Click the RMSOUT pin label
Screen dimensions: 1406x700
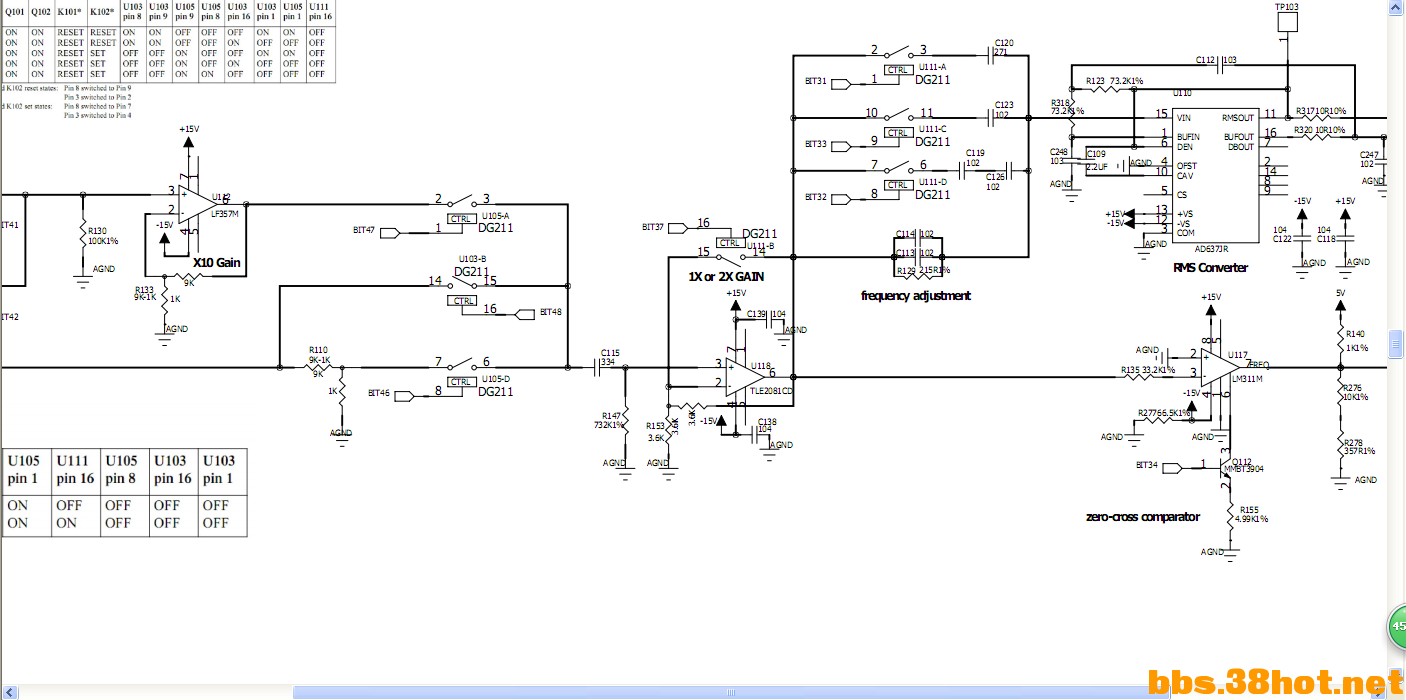1237,117
